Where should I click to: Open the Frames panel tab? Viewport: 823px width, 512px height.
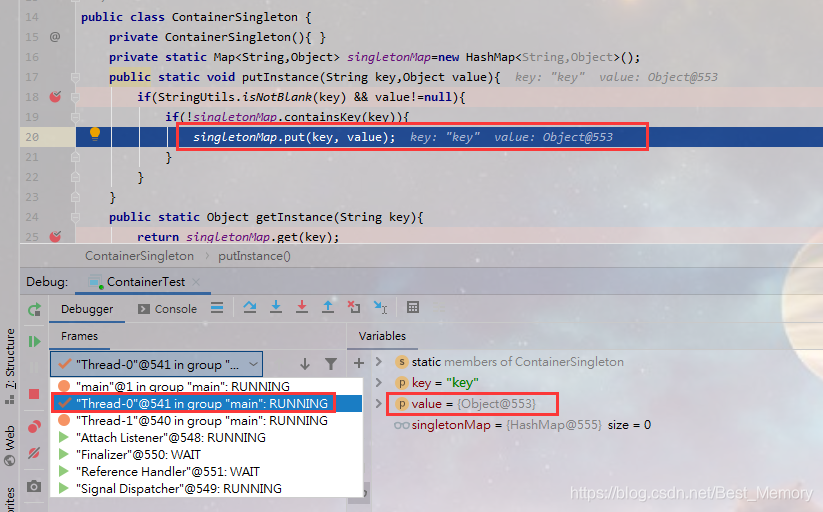(x=79, y=336)
